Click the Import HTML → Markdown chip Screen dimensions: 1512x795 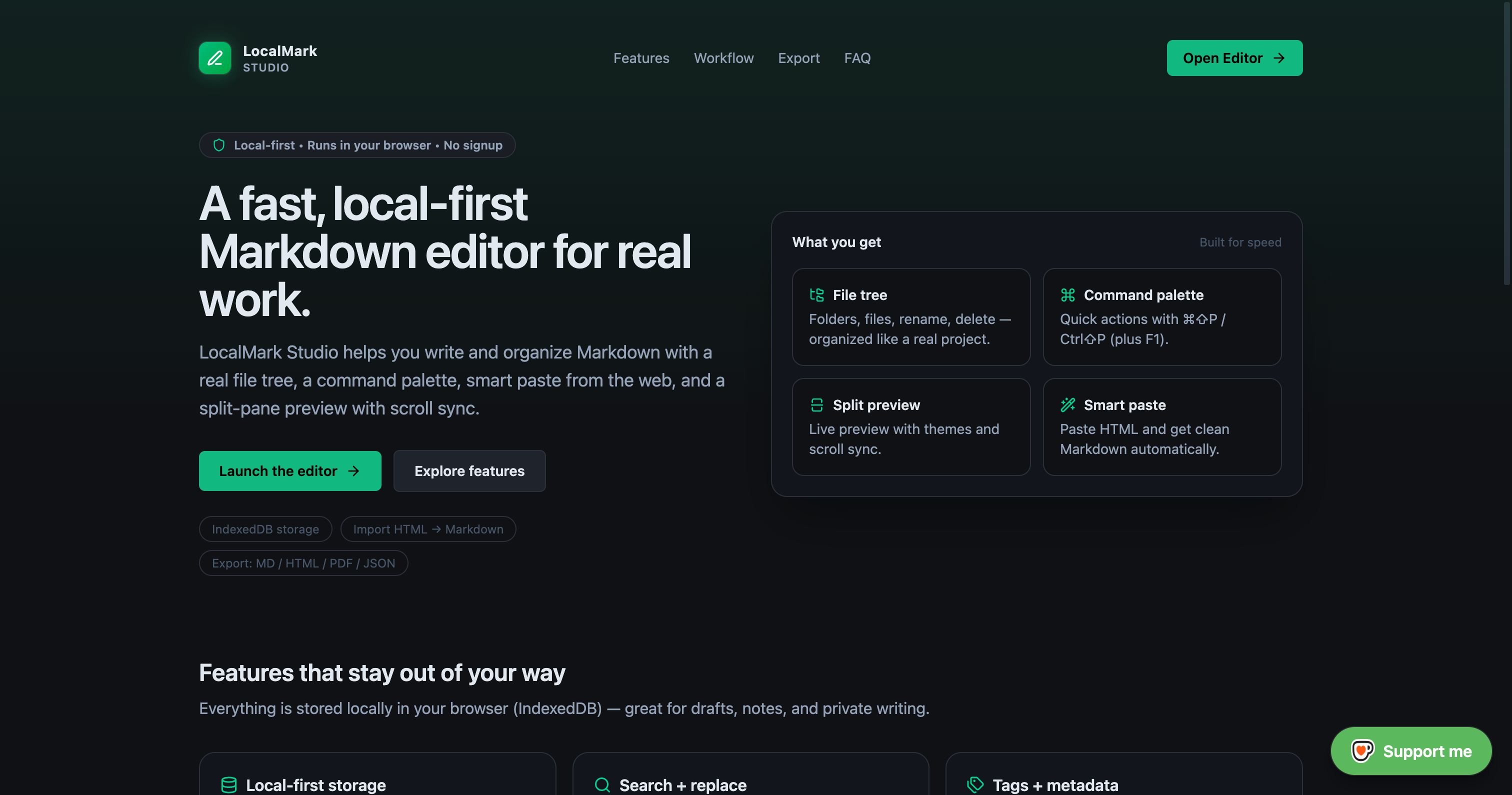[428, 528]
